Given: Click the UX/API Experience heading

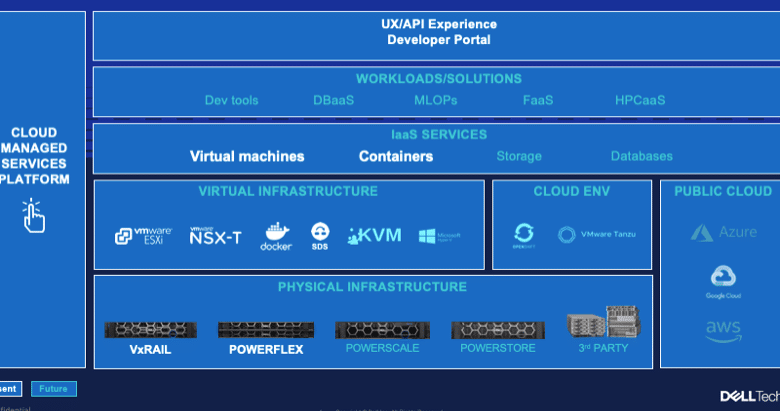Looking at the screenshot, I should point(439,24).
